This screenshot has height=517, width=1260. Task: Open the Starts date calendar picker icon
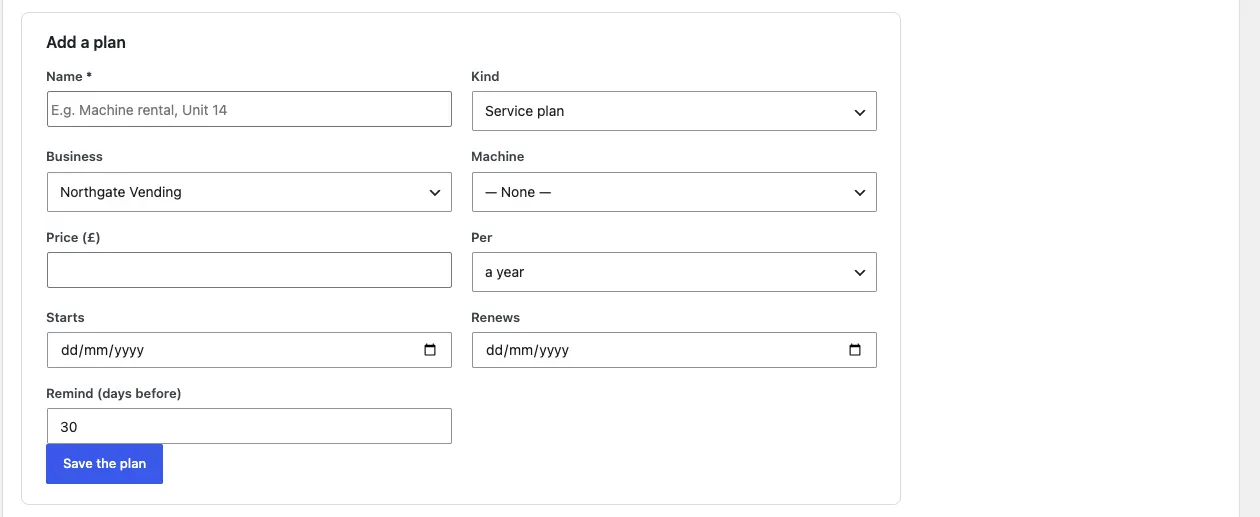(430, 350)
